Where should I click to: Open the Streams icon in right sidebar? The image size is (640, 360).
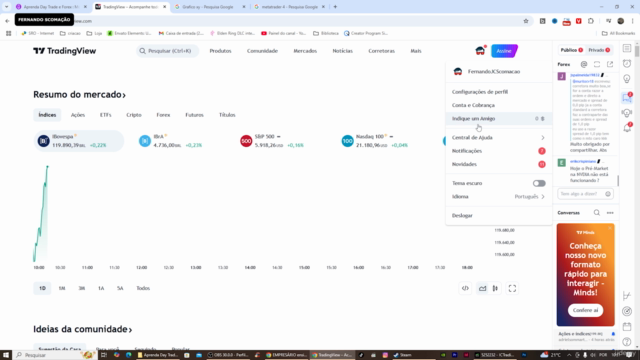click(x=627, y=113)
